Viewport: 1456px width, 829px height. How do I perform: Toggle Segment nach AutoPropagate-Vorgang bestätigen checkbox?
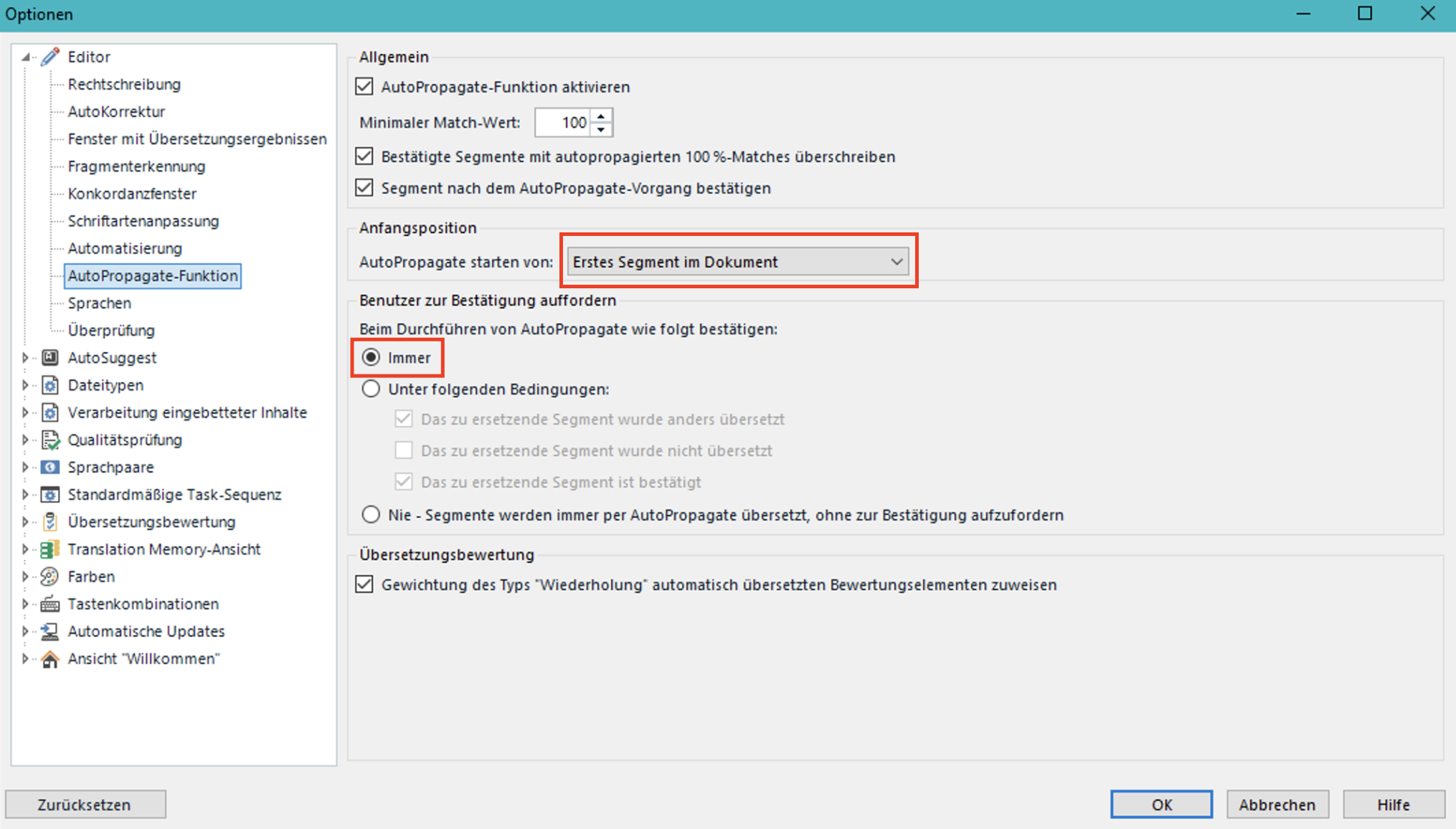click(x=364, y=188)
